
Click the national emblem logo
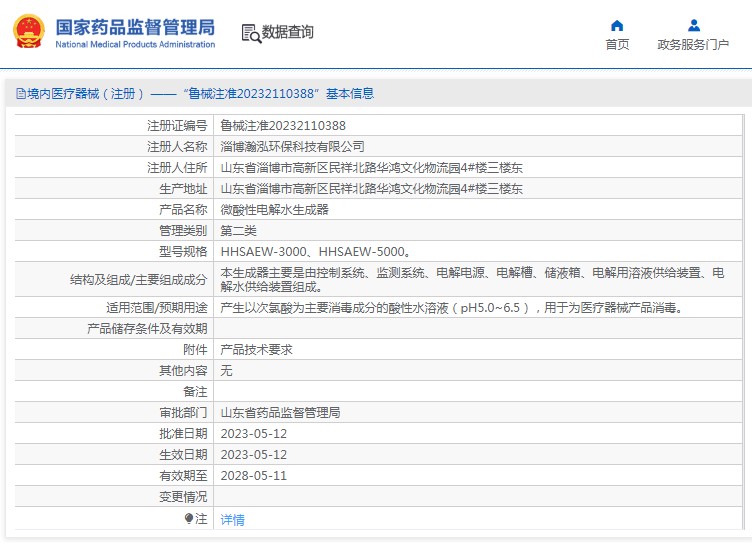29,32
